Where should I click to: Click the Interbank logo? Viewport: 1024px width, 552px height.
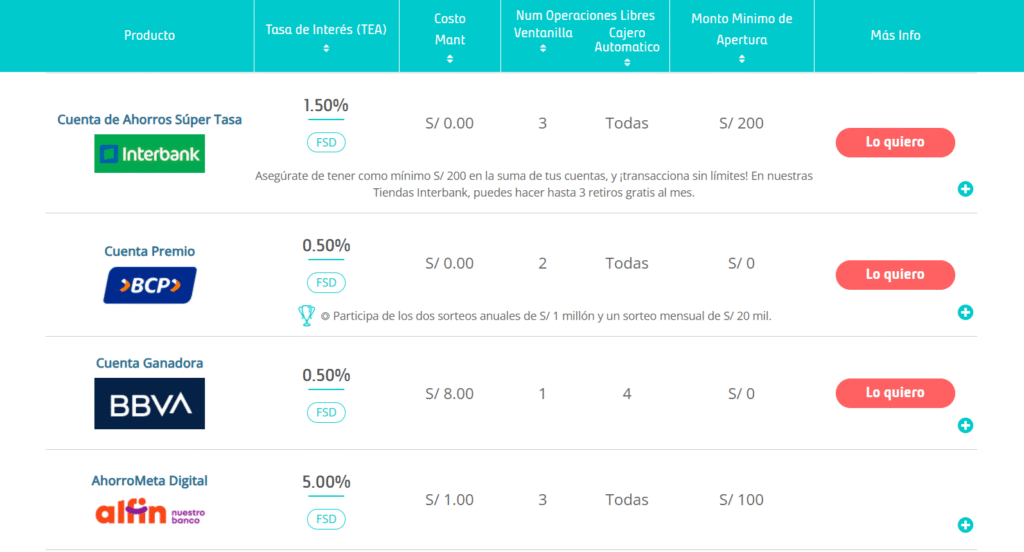pos(150,154)
